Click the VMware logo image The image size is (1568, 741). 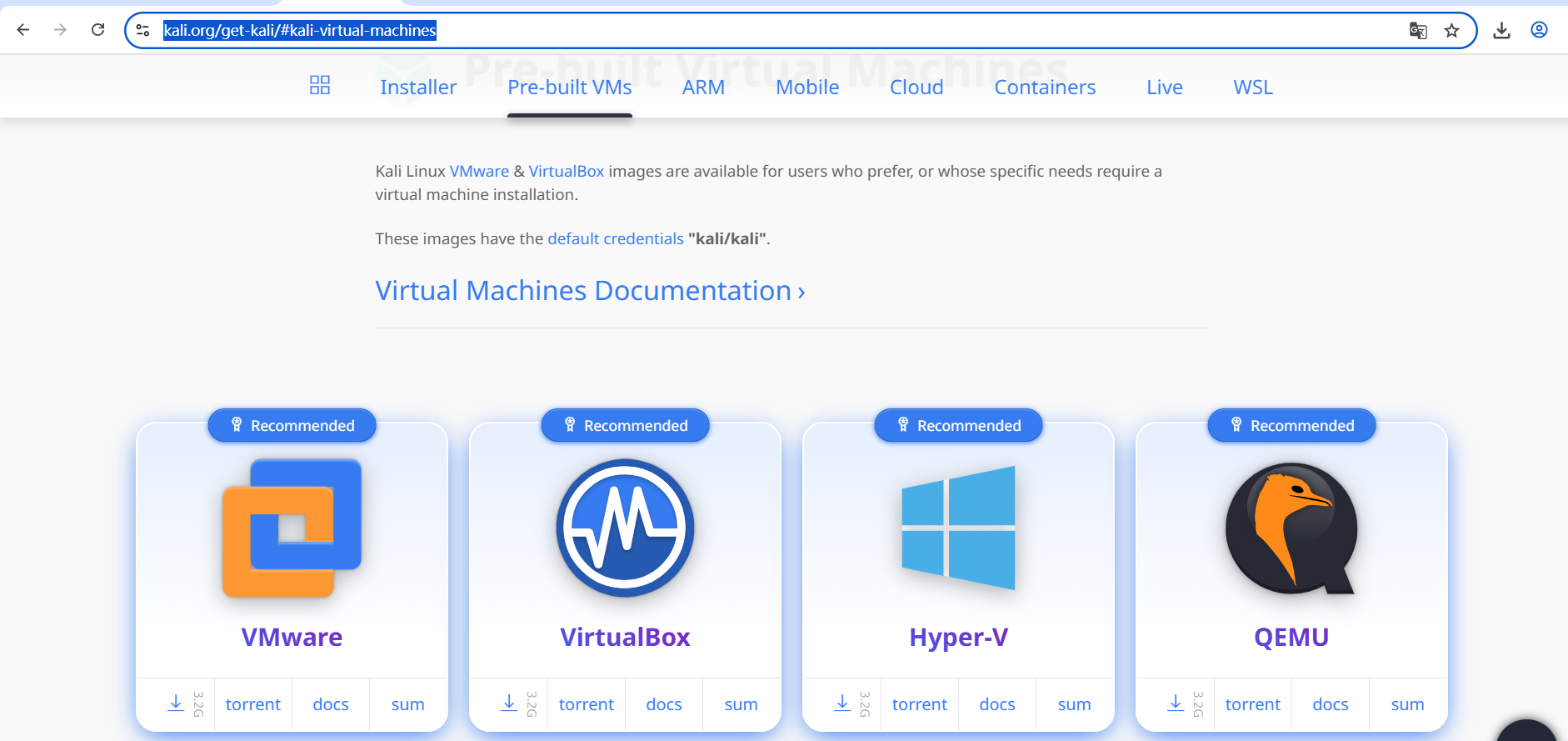(292, 528)
